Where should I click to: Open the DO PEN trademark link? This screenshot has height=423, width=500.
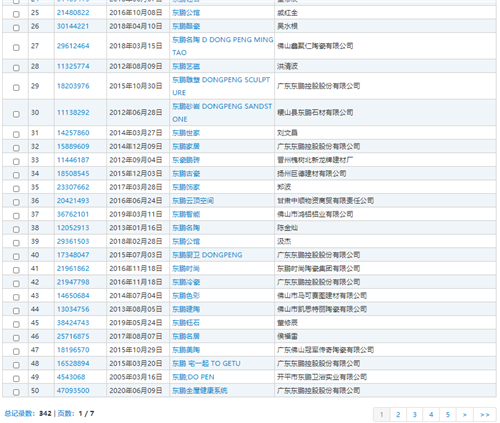[x=193, y=377]
